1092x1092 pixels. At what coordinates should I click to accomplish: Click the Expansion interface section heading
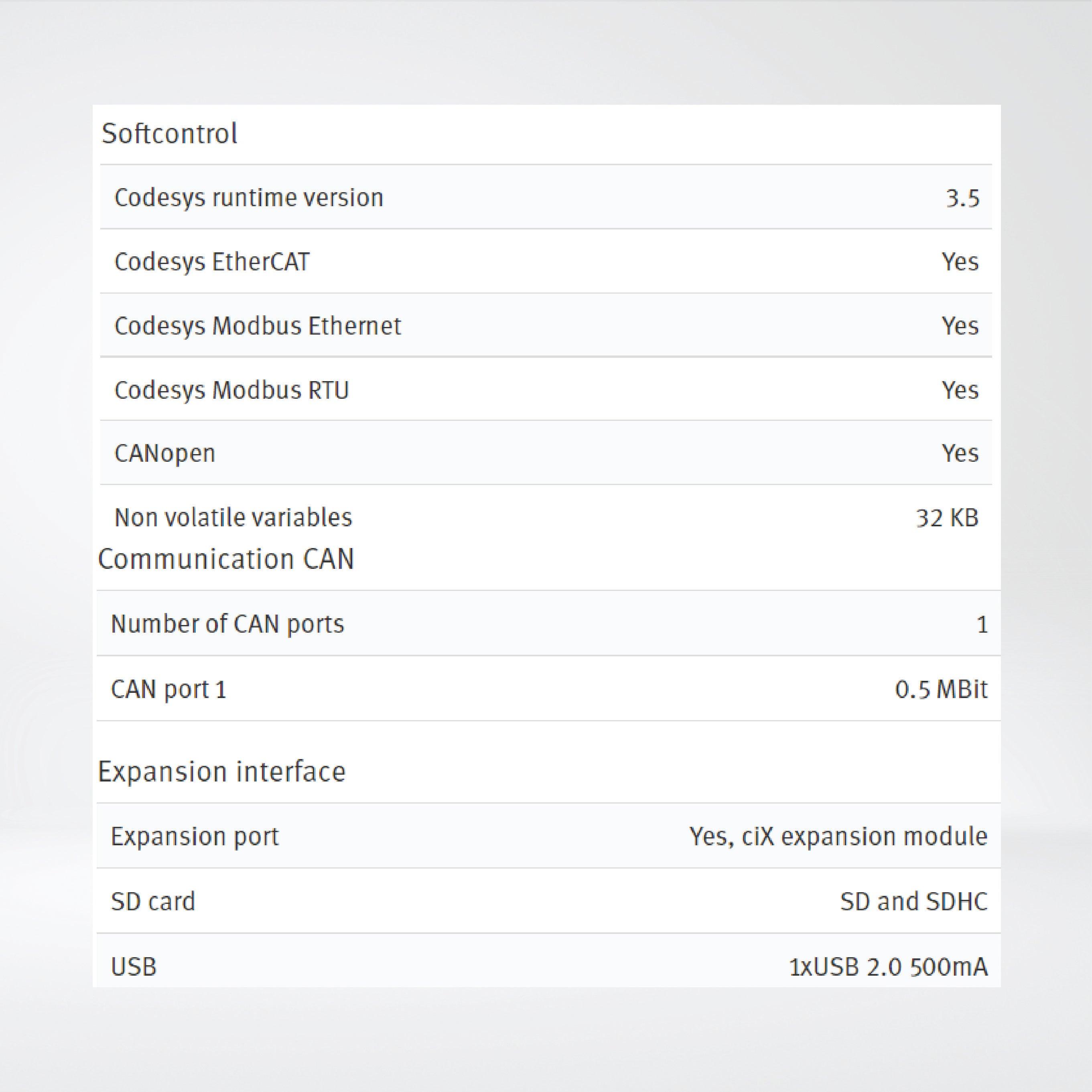[x=221, y=772]
